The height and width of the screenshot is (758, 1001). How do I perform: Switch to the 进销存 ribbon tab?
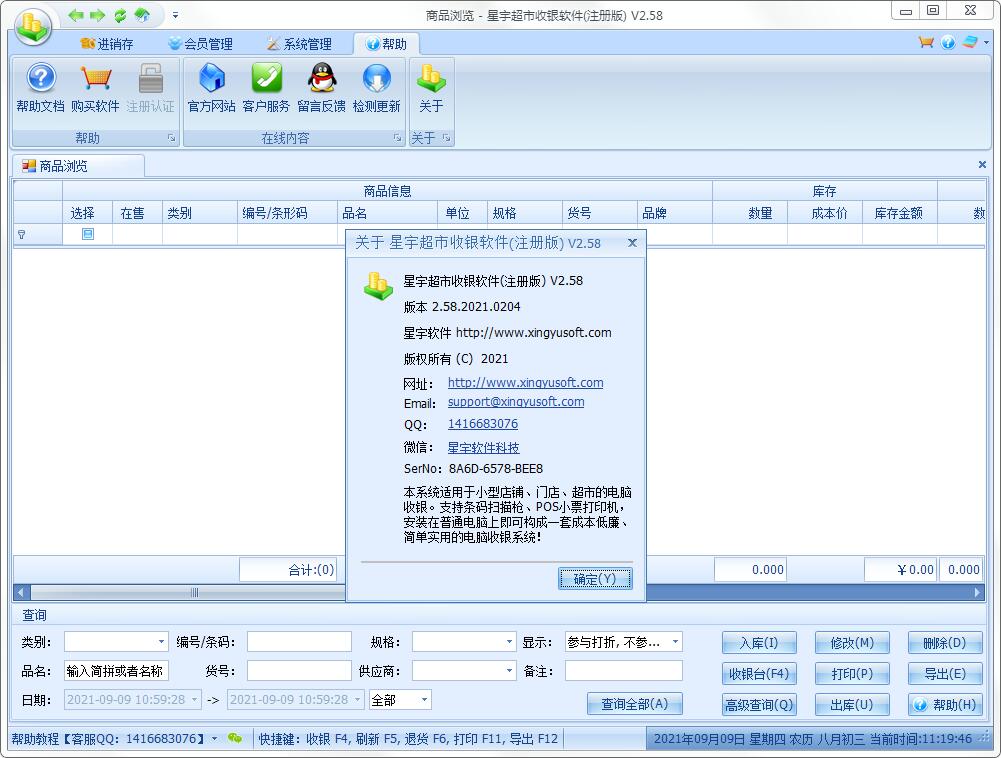coord(106,44)
